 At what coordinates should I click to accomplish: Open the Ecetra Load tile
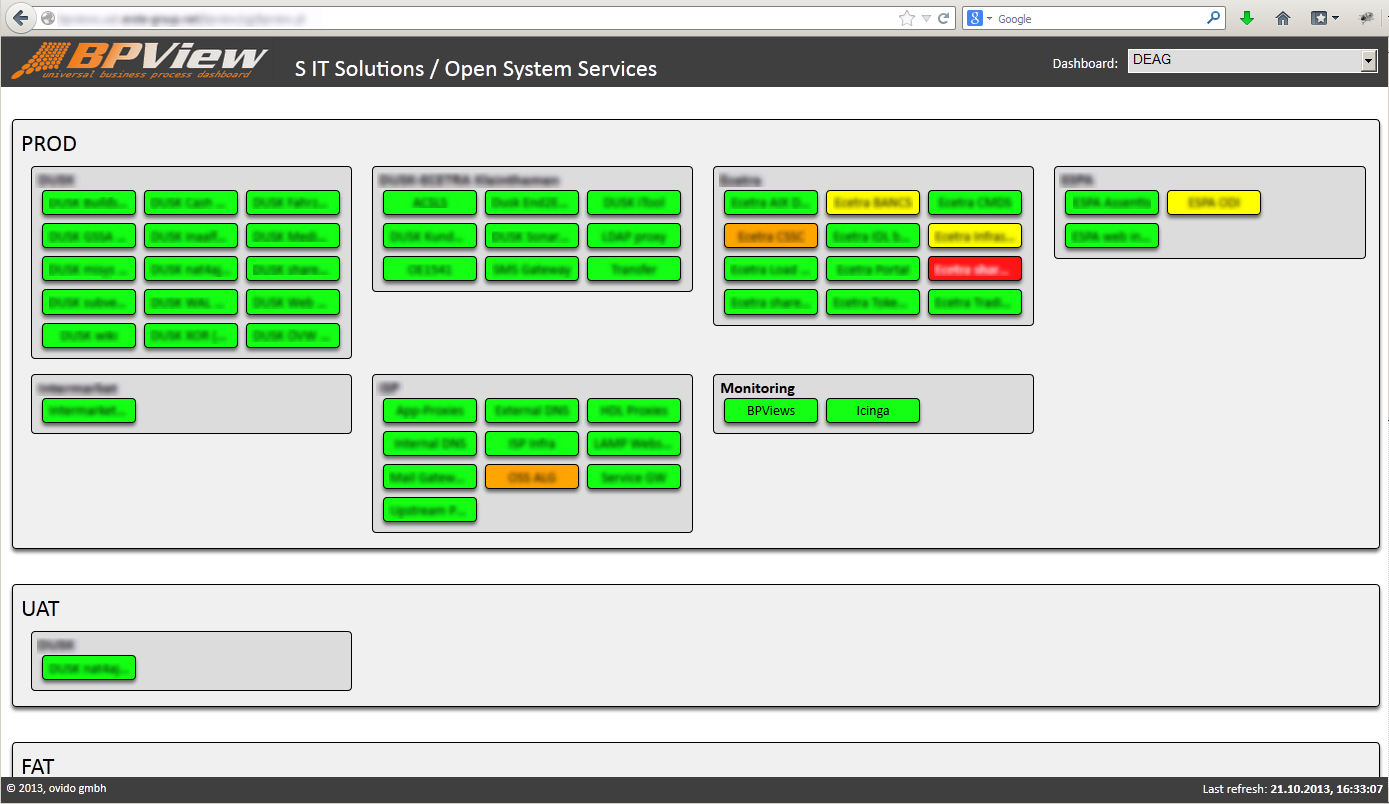click(x=771, y=269)
